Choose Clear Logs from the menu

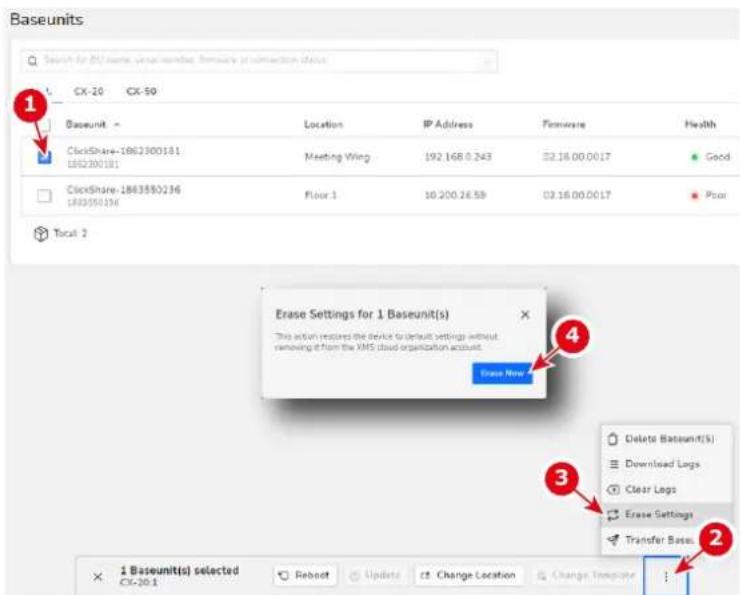pyautogui.click(x=666, y=490)
